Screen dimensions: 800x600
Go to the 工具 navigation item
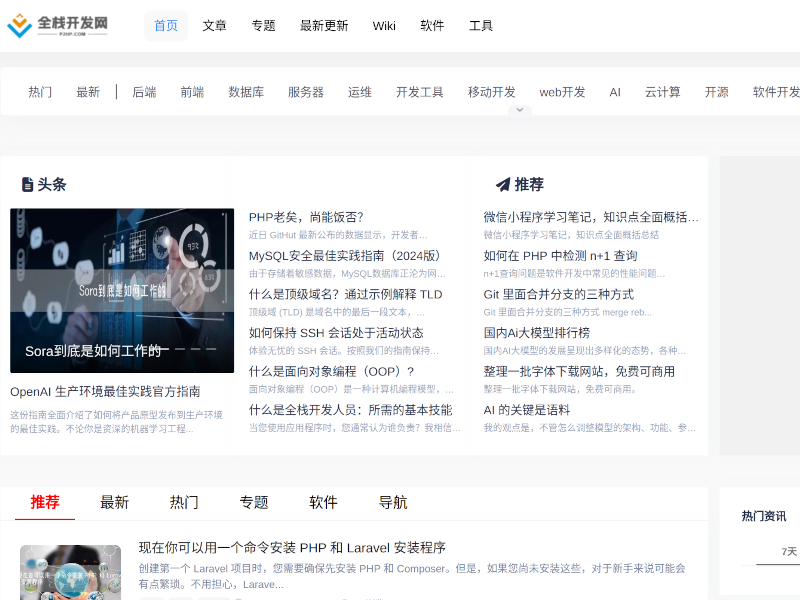point(481,26)
